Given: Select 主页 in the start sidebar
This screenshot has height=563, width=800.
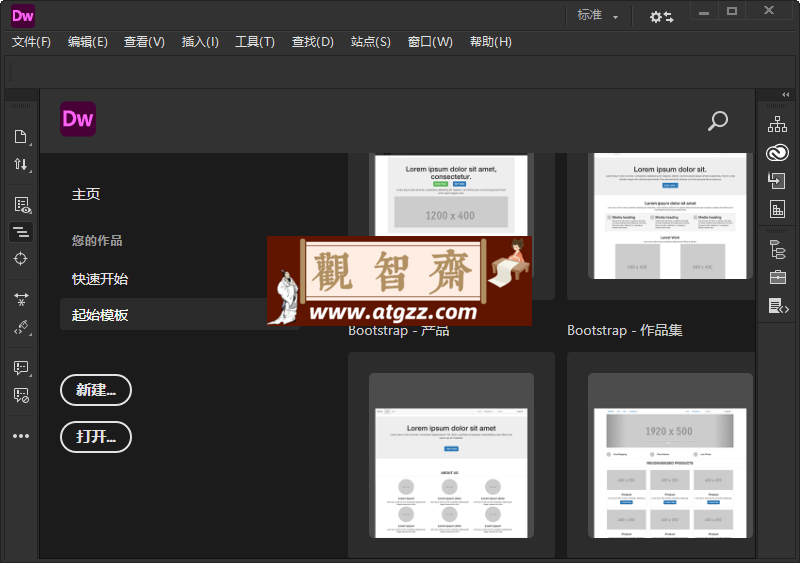Looking at the screenshot, I should 86,194.
